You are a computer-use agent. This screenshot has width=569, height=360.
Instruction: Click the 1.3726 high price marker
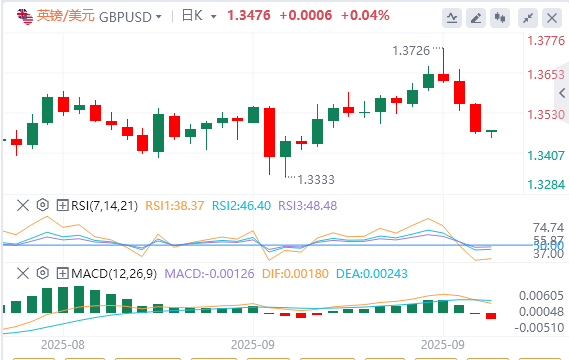coord(411,51)
